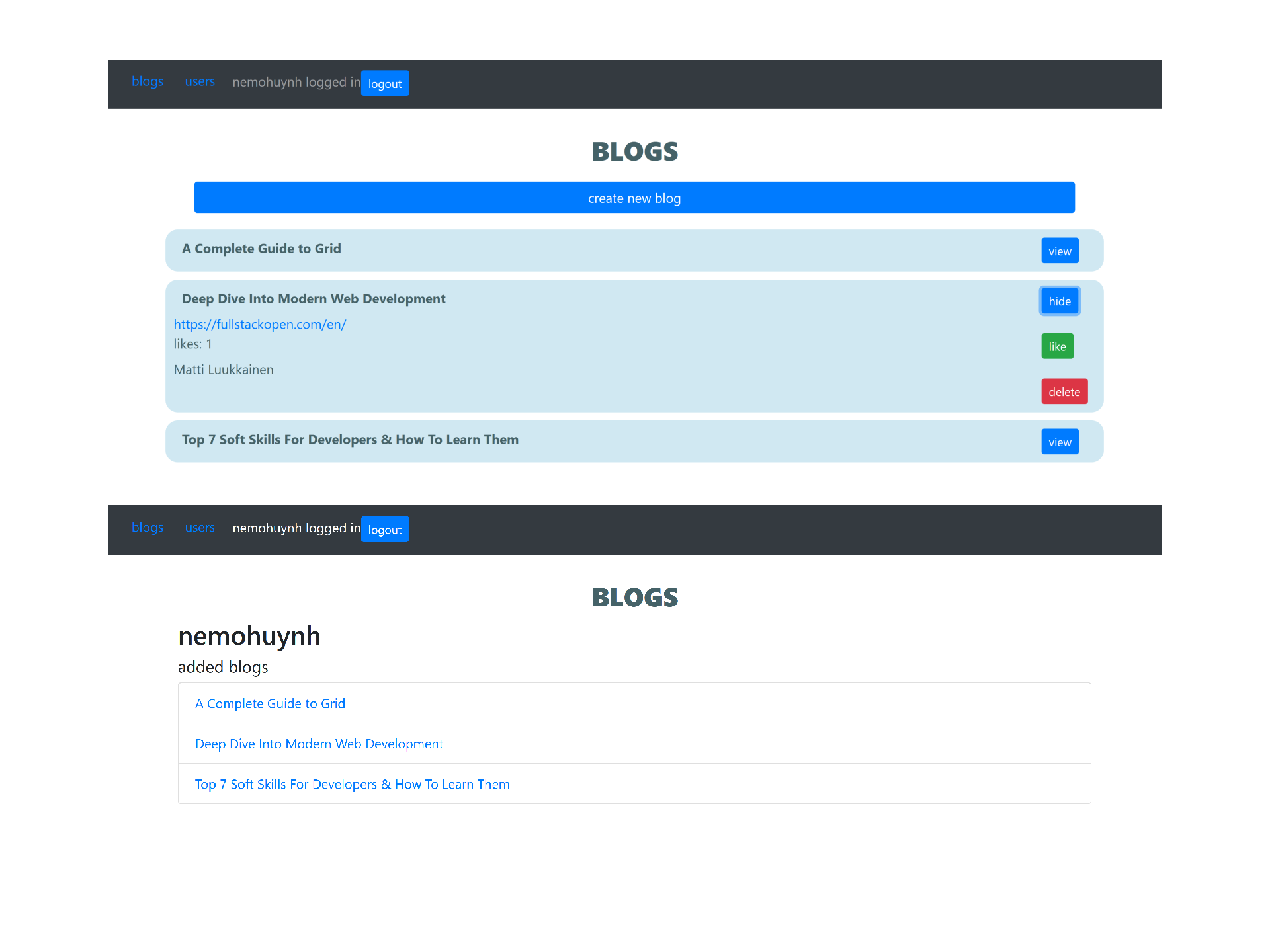This screenshot has height=952, width=1270.
Task: Click the upper BLOGS heading
Action: coord(635,151)
